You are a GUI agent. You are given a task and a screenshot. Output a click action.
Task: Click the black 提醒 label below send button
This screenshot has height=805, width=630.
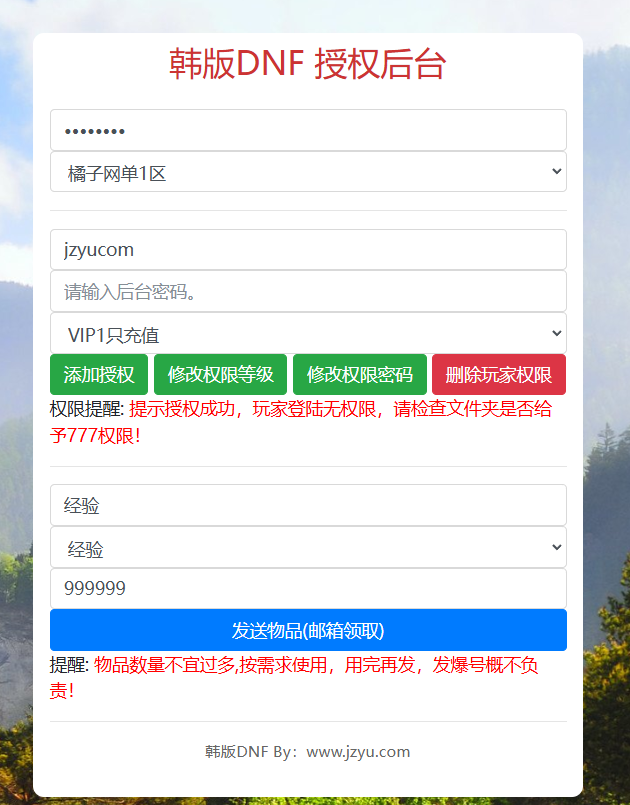(69, 666)
